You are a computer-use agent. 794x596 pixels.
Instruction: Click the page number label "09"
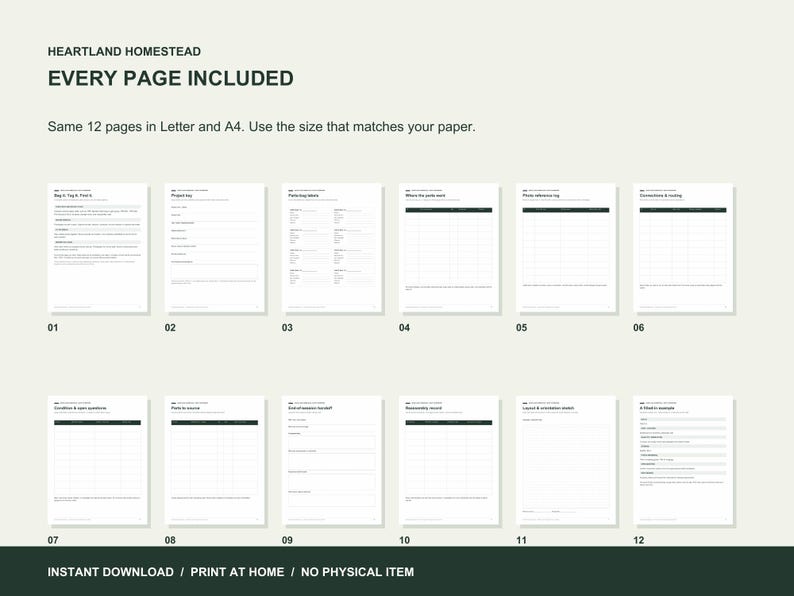coord(287,540)
